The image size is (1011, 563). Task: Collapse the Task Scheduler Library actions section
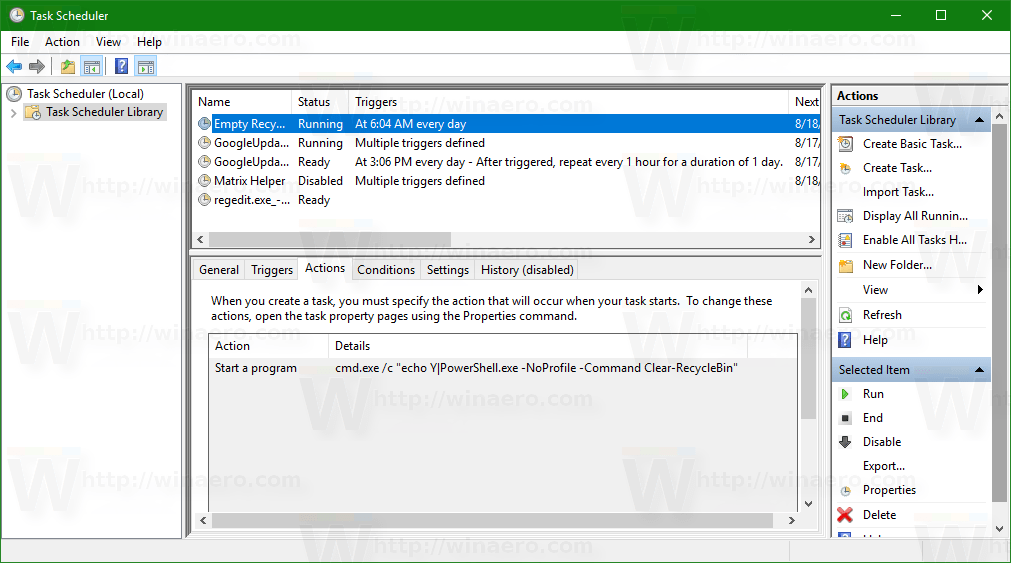[x=979, y=120]
